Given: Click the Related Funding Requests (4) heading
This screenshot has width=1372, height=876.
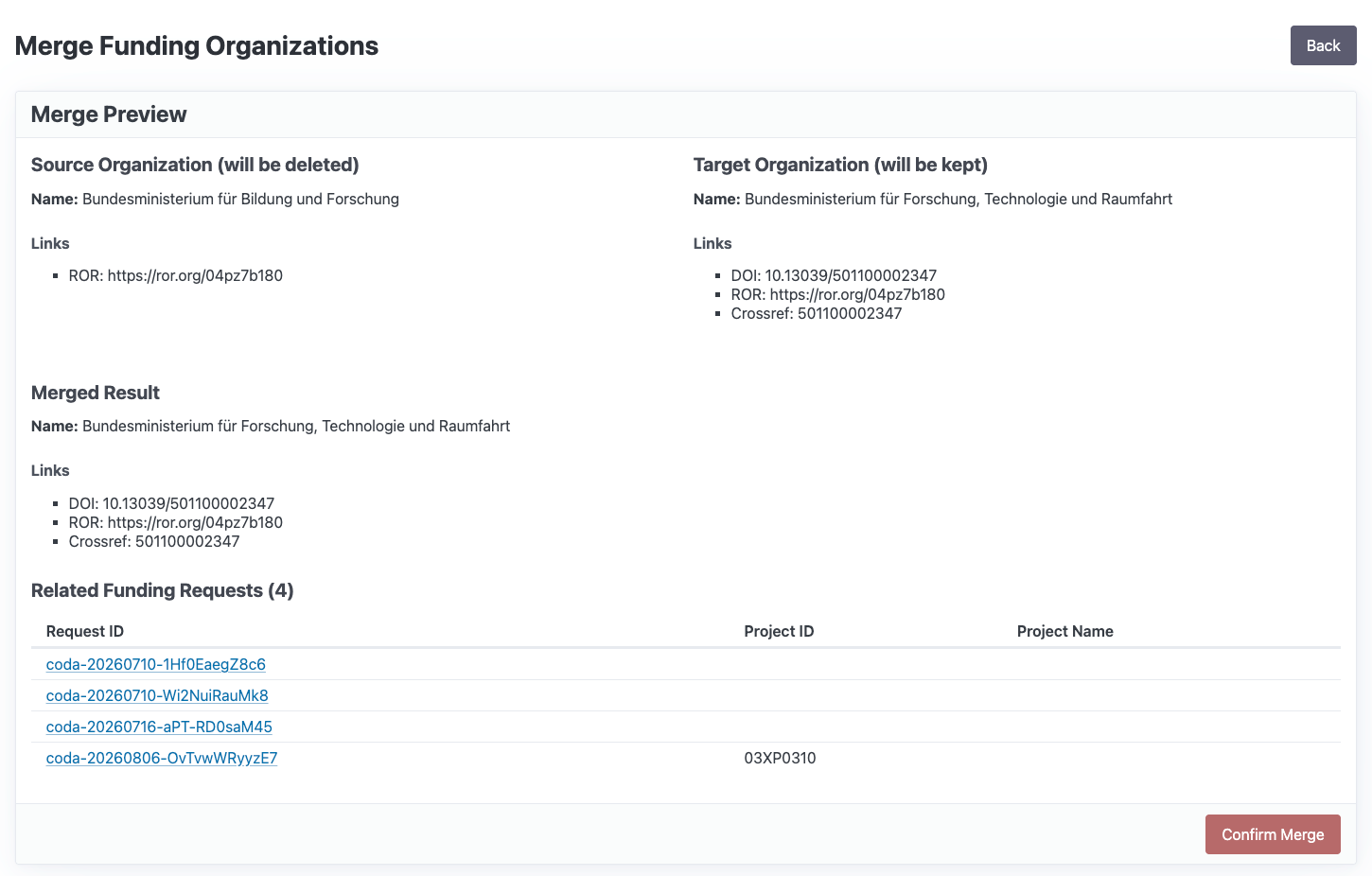Looking at the screenshot, I should pyautogui.click(x=163, y=590).
